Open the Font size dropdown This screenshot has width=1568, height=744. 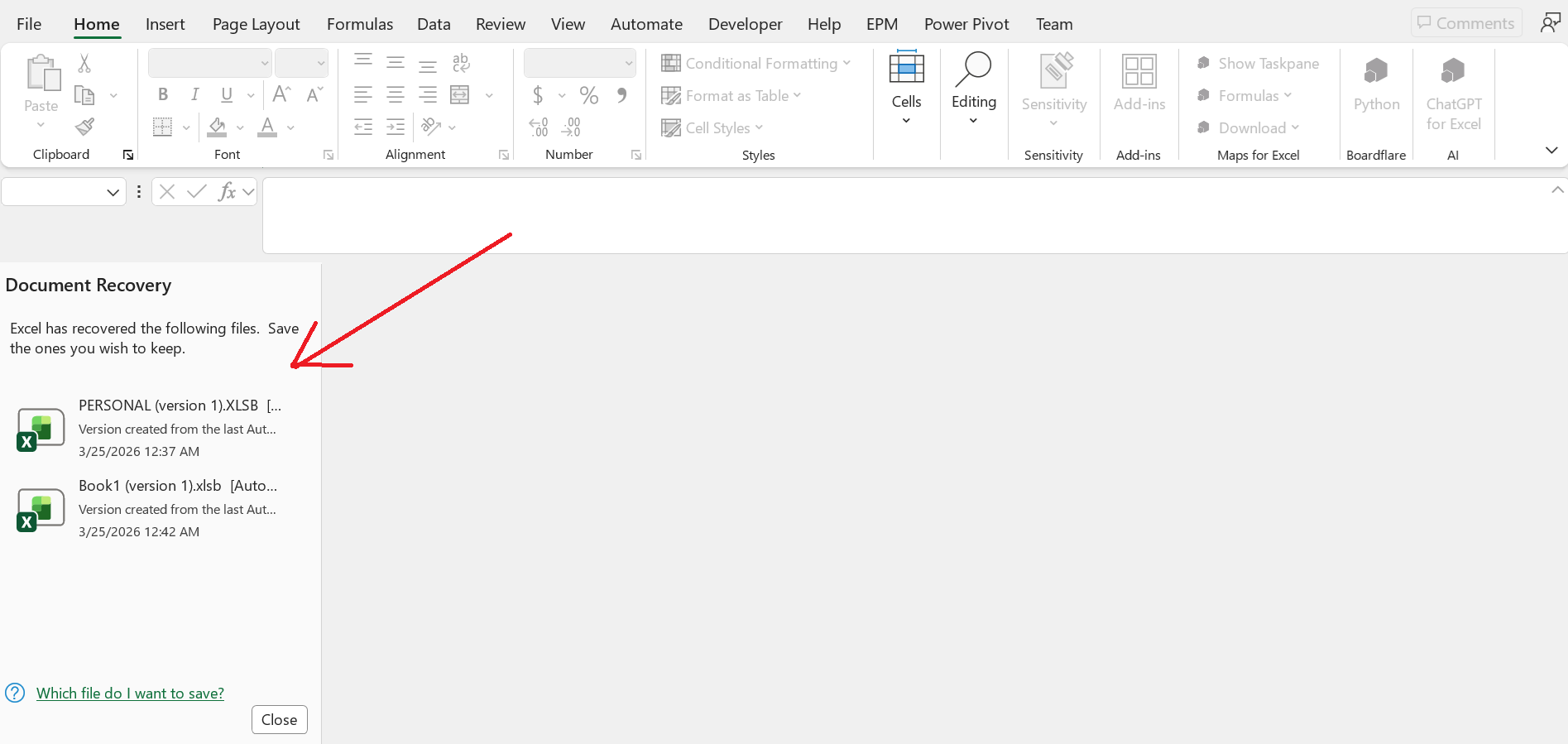321,63
